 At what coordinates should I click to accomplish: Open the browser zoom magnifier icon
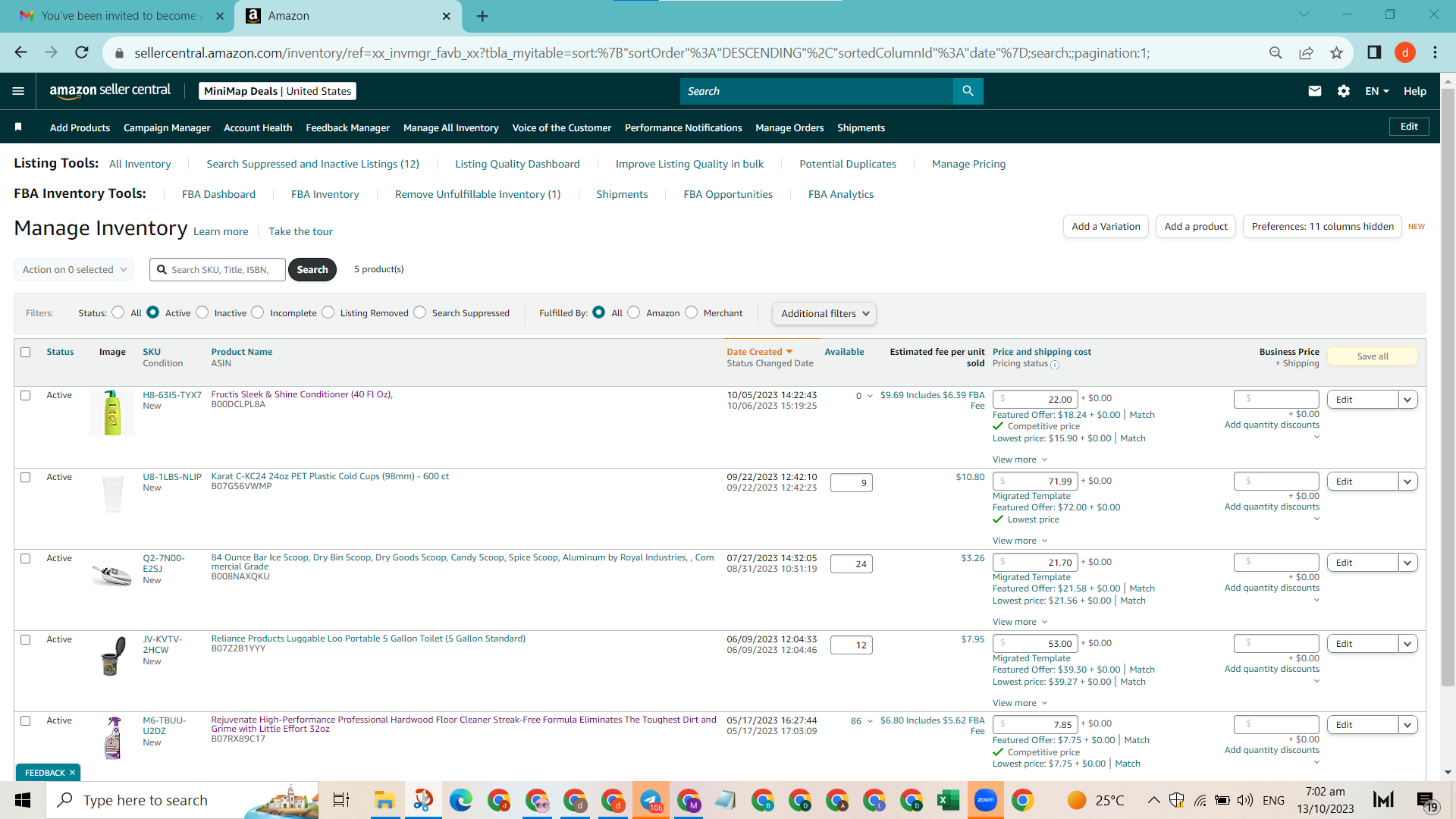(1276, 52)
